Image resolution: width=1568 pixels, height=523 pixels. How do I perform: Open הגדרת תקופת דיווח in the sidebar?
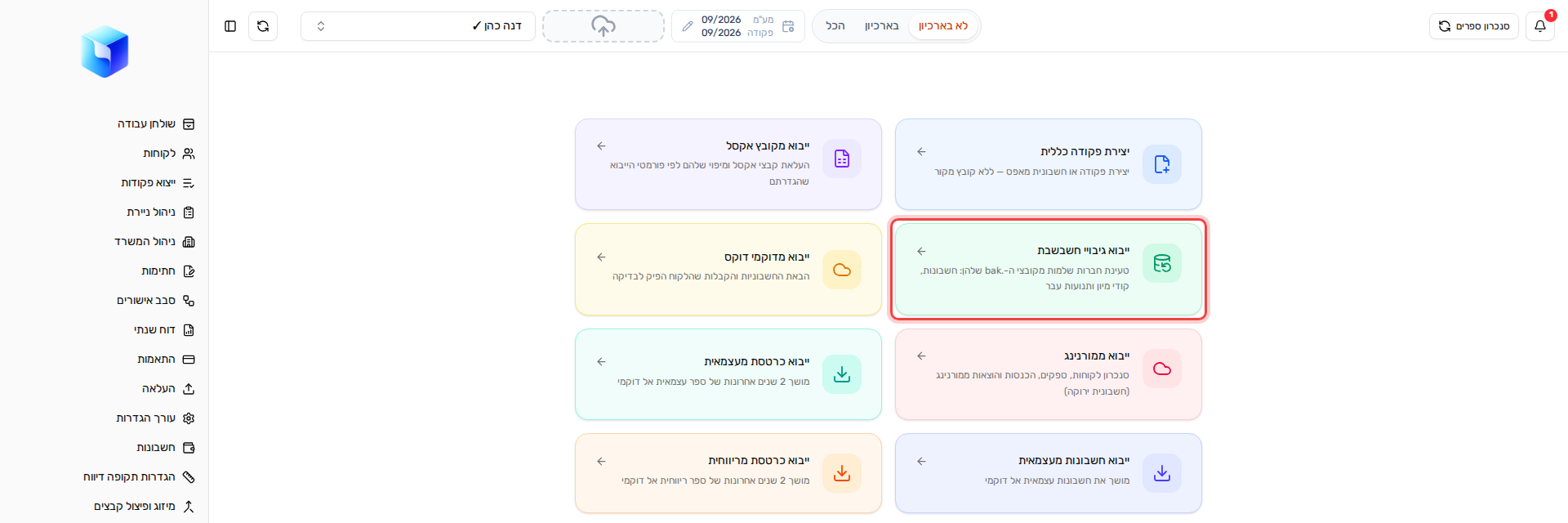pyautogui.click(x=139, y=477)
